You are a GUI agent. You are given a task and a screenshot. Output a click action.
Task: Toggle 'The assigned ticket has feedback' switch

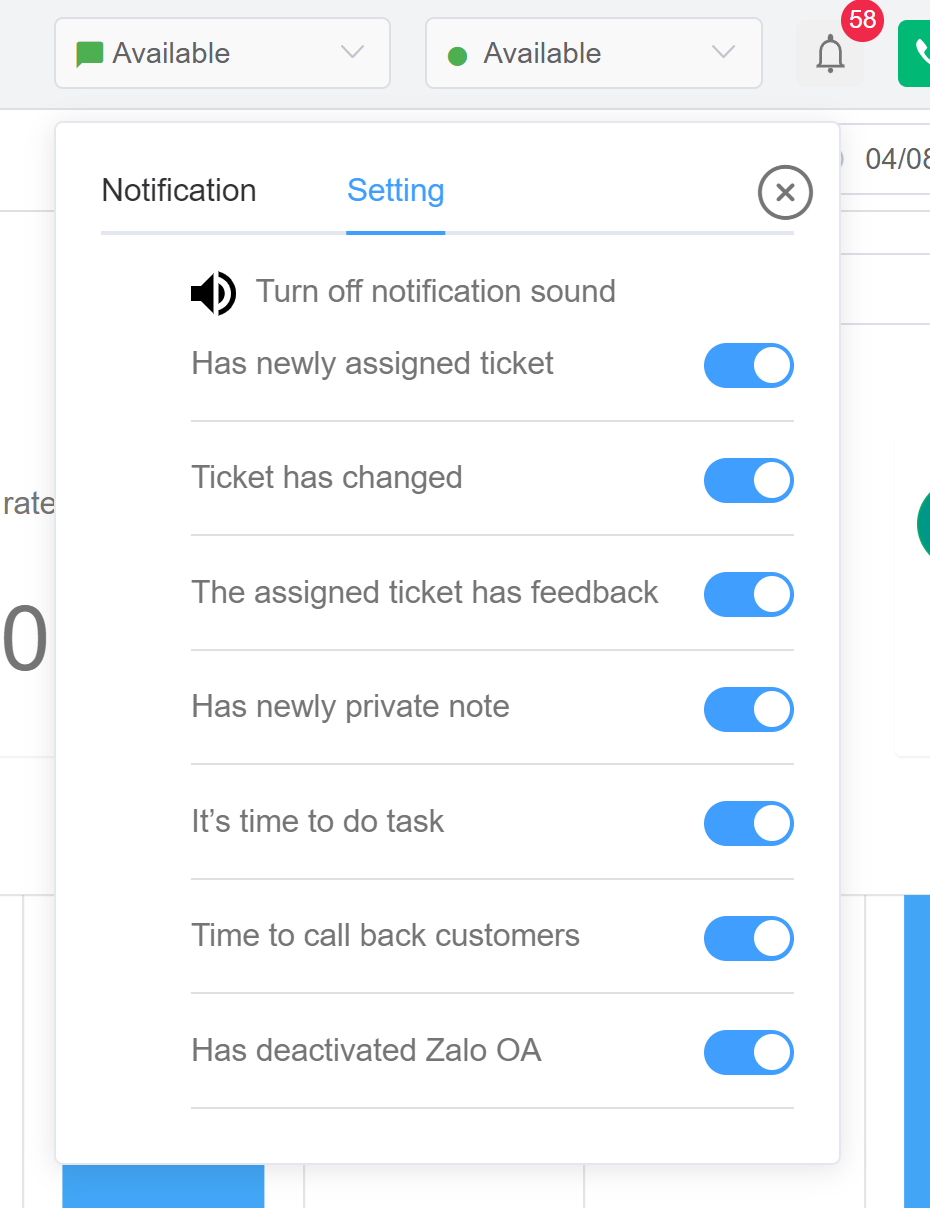click(748, 594)
